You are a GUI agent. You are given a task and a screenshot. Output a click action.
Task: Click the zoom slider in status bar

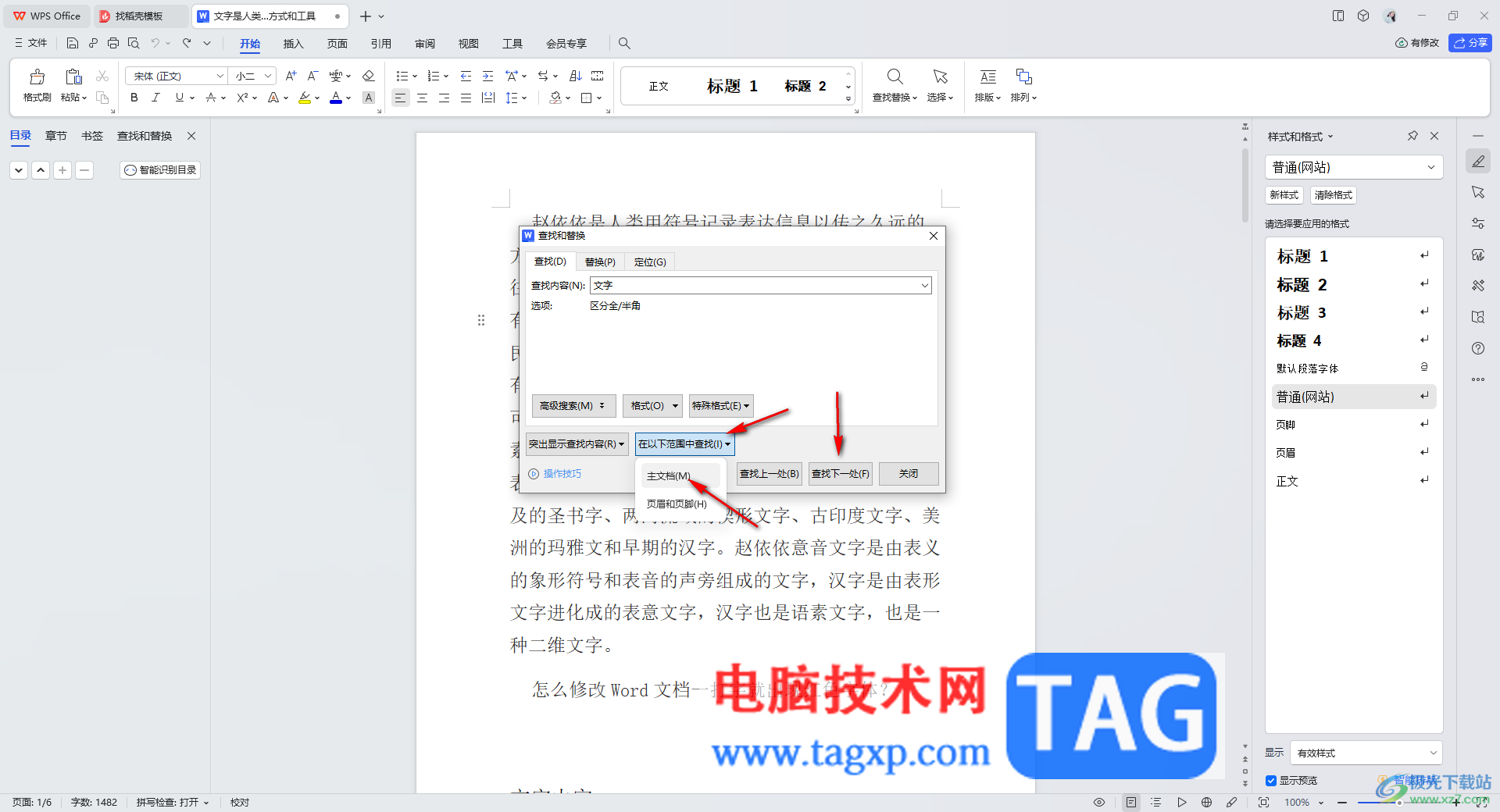tap(1398, 802)
